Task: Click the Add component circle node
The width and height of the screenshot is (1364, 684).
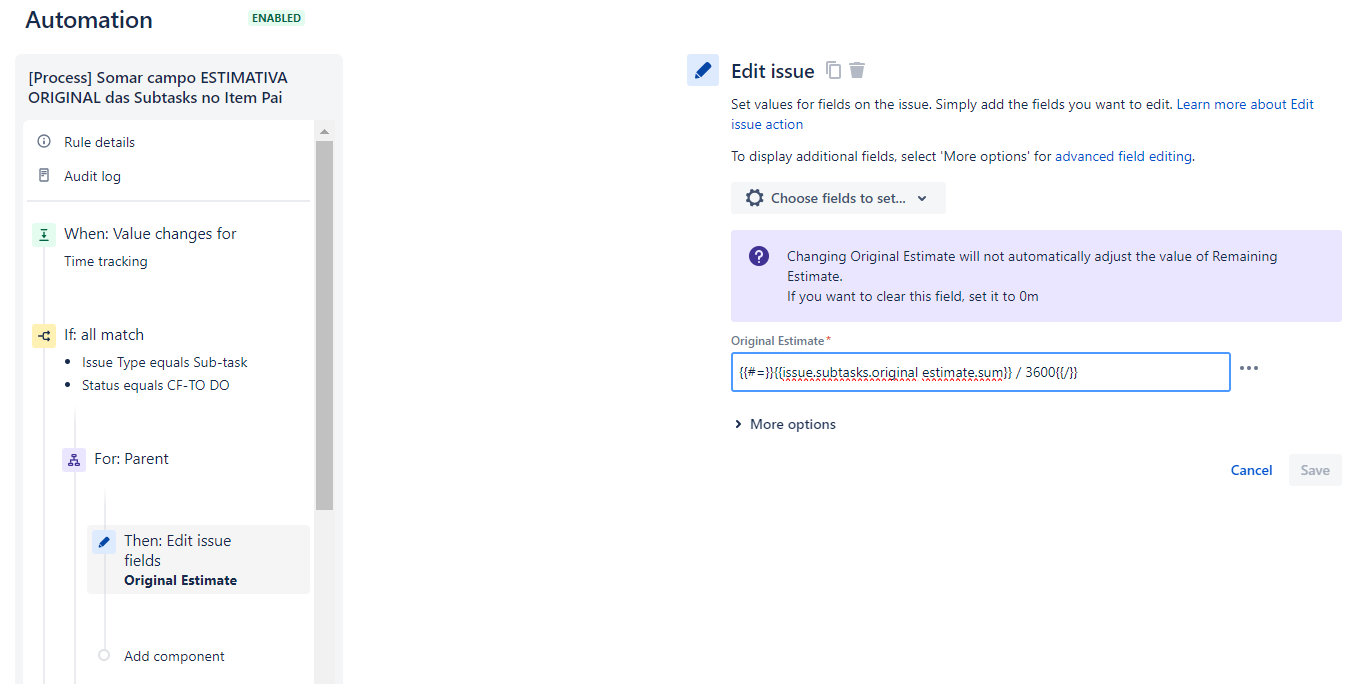Action: [104, 656]
